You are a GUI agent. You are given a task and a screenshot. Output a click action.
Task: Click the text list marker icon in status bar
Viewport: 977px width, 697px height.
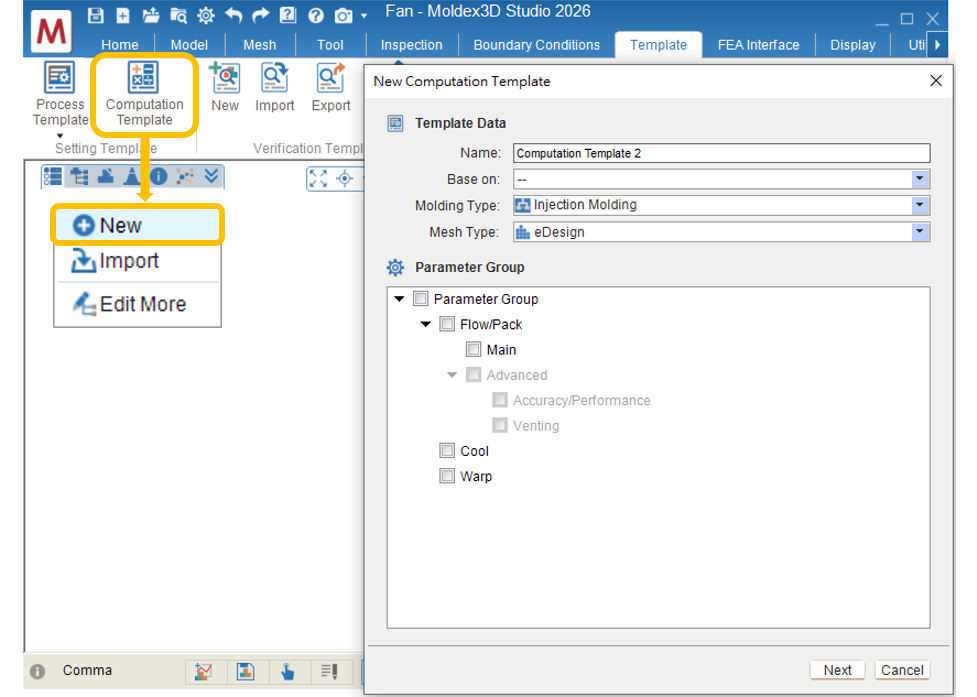click(x=330, y=671)
